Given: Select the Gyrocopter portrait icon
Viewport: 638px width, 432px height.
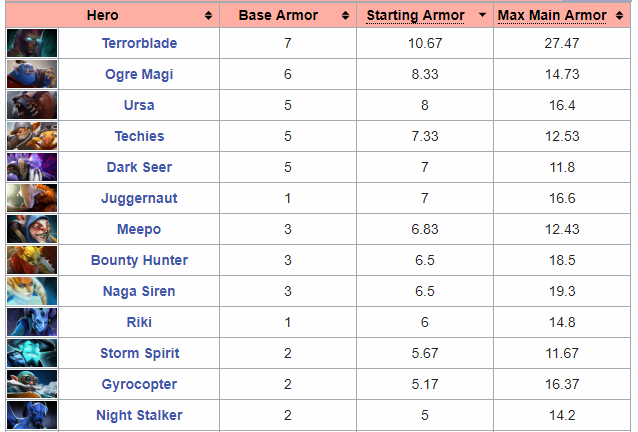Looking at the screenshot, I should [x=32, y=384].
